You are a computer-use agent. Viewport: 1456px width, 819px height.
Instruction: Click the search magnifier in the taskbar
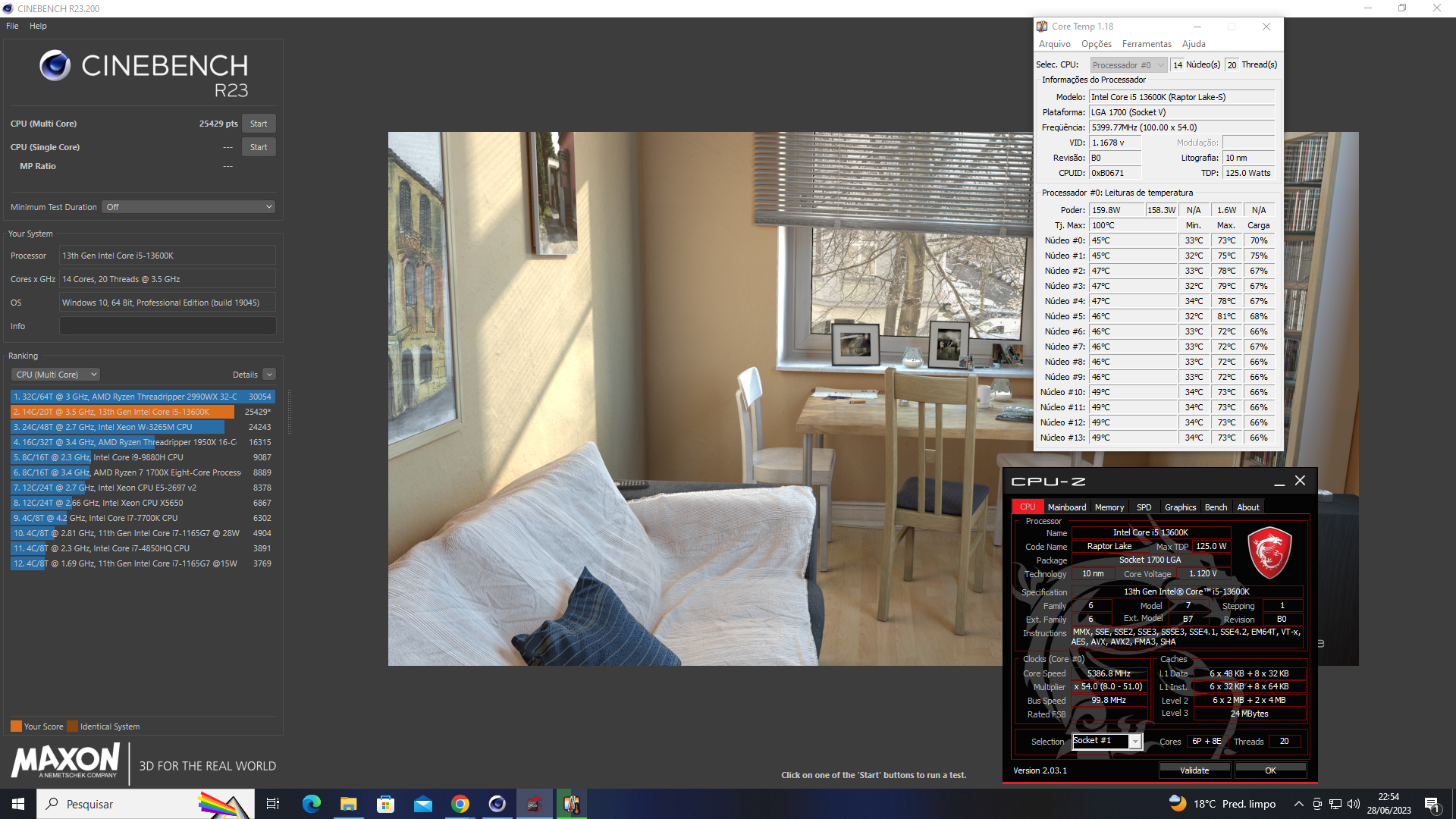coord(52,804)
